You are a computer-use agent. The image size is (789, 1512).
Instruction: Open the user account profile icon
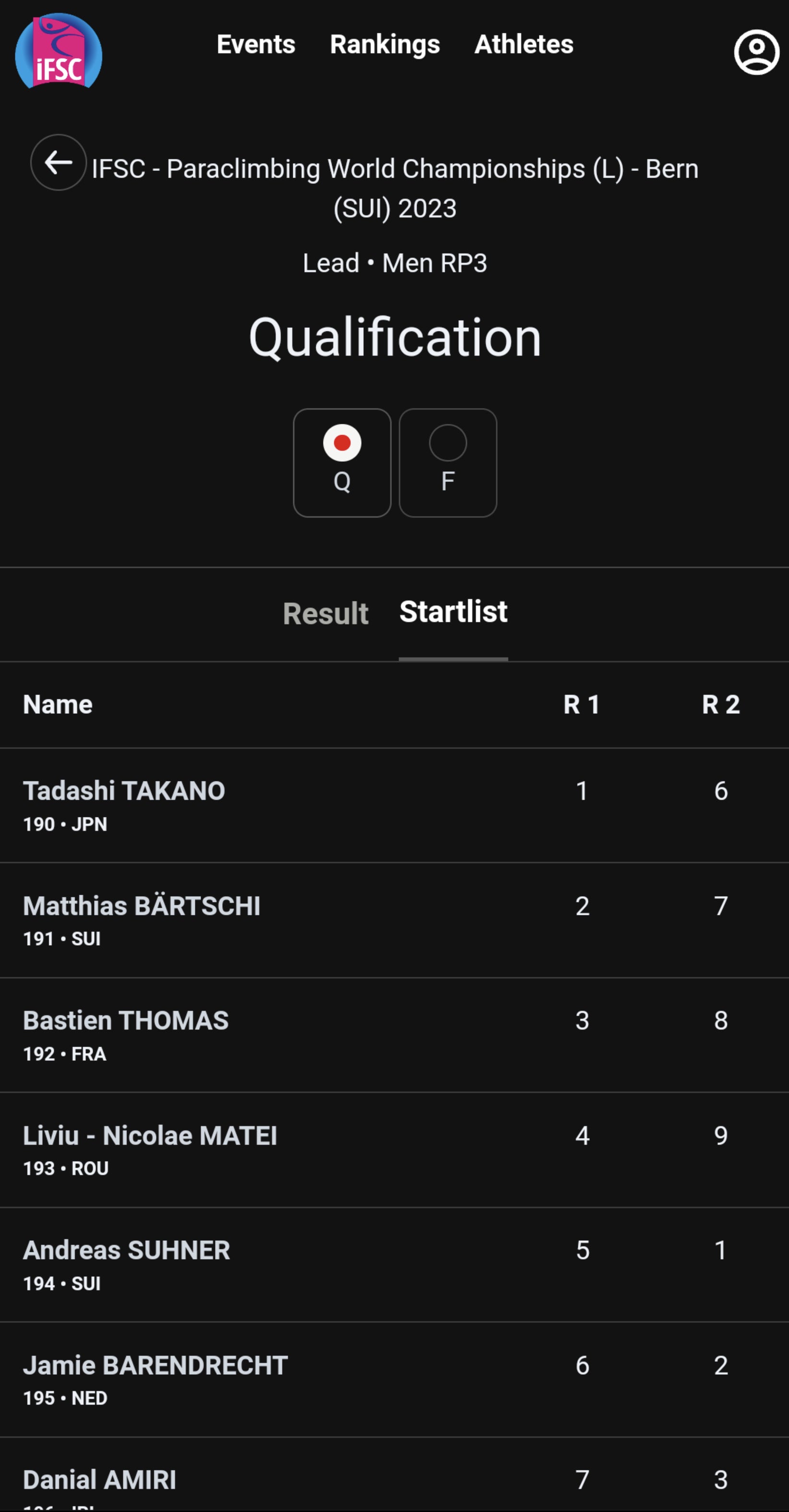coord(756,52)
